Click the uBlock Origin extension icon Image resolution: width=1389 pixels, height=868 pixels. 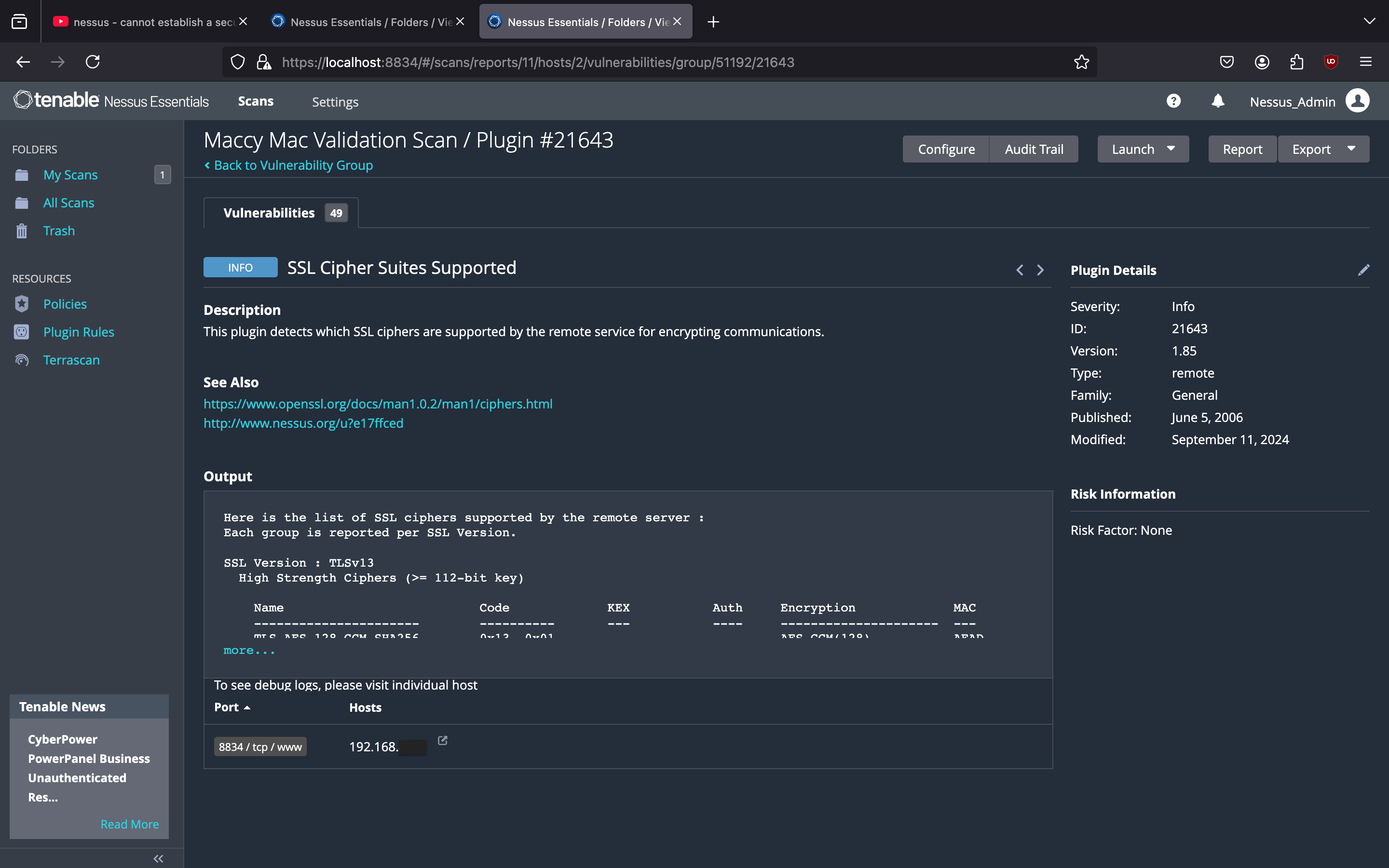tap(1331, 62)
